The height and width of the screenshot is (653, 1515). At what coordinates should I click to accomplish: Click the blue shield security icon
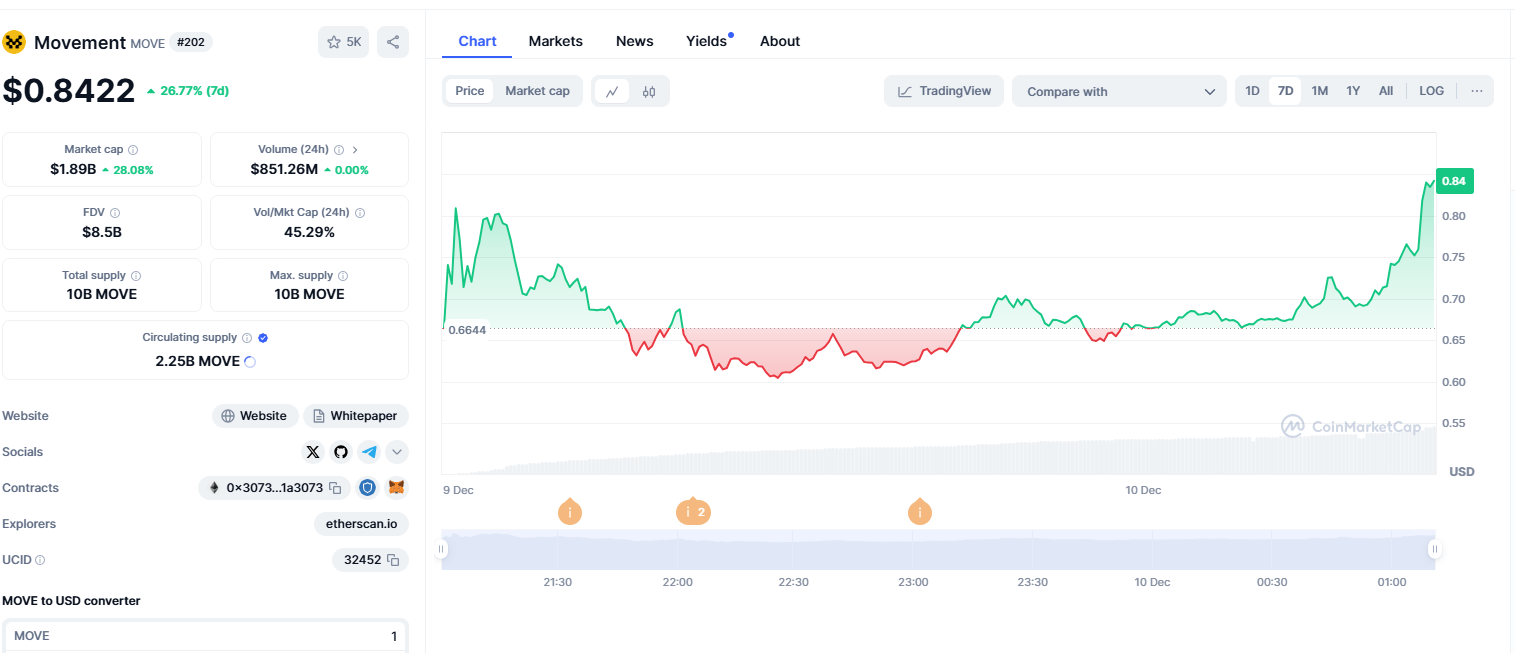tap(368, 488)
